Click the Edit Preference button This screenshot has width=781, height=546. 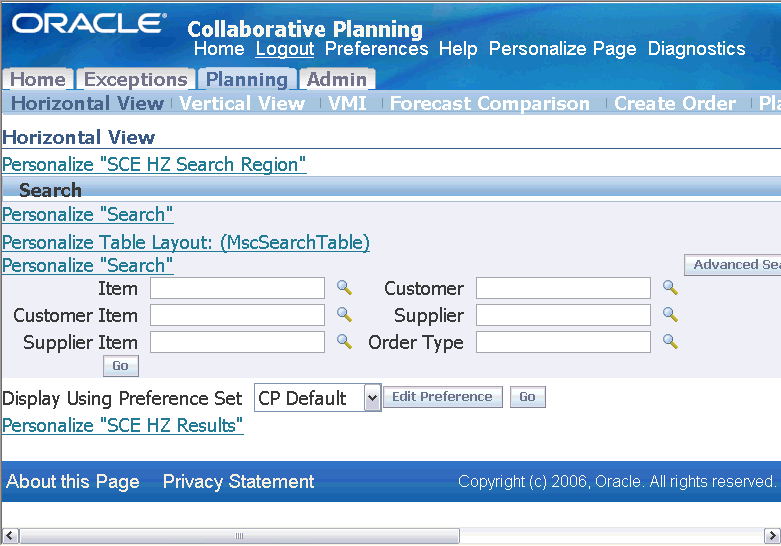pos(442,397)
